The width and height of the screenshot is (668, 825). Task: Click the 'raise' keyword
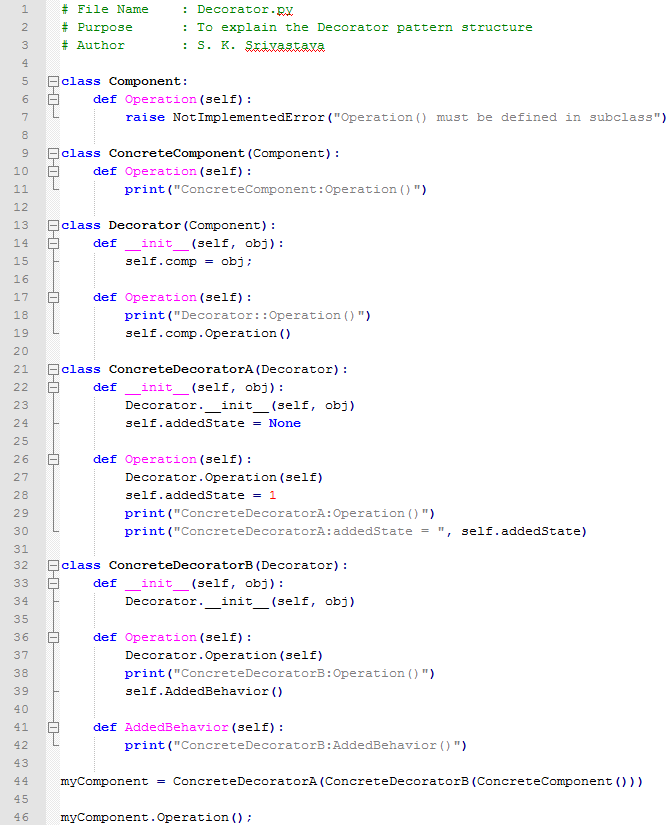tap(145, 117)
